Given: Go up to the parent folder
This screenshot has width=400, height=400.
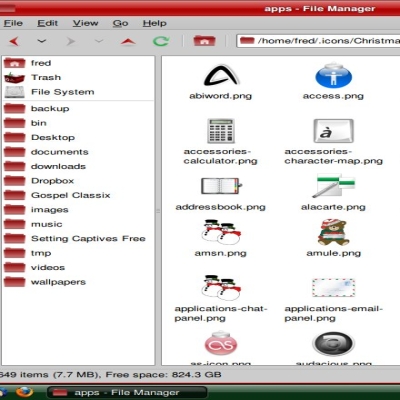Looking at the screenshot, I should click(x=128, y=41).
